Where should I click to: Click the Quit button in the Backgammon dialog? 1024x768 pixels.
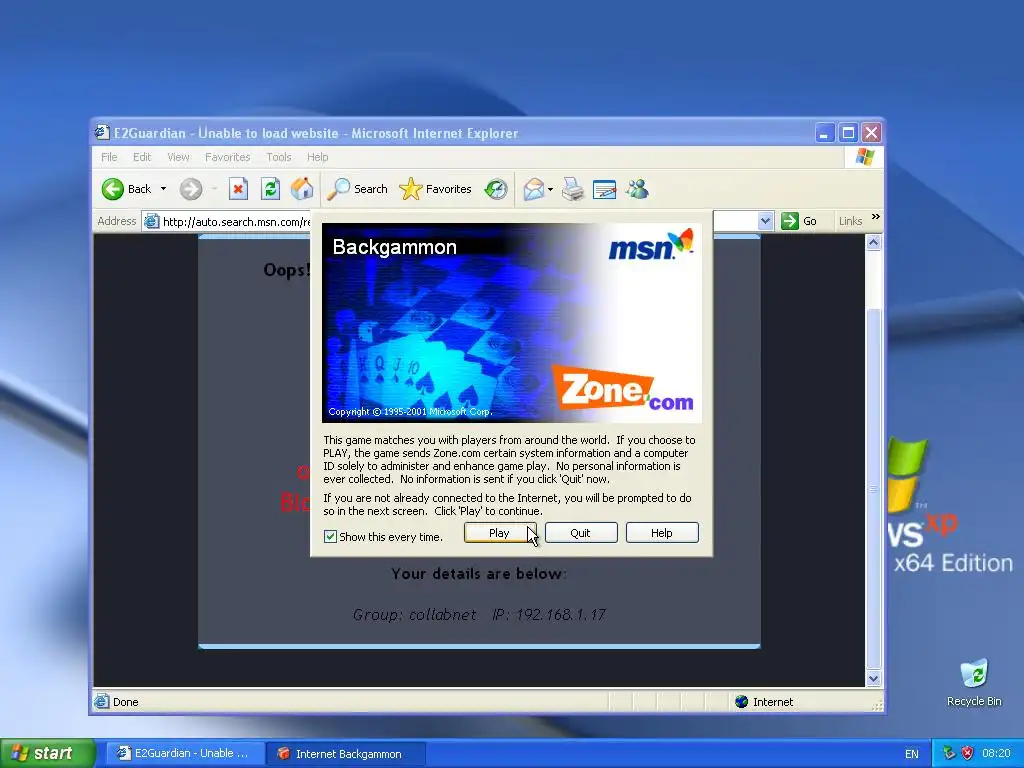pyautogui.click(x=581, y=533)
